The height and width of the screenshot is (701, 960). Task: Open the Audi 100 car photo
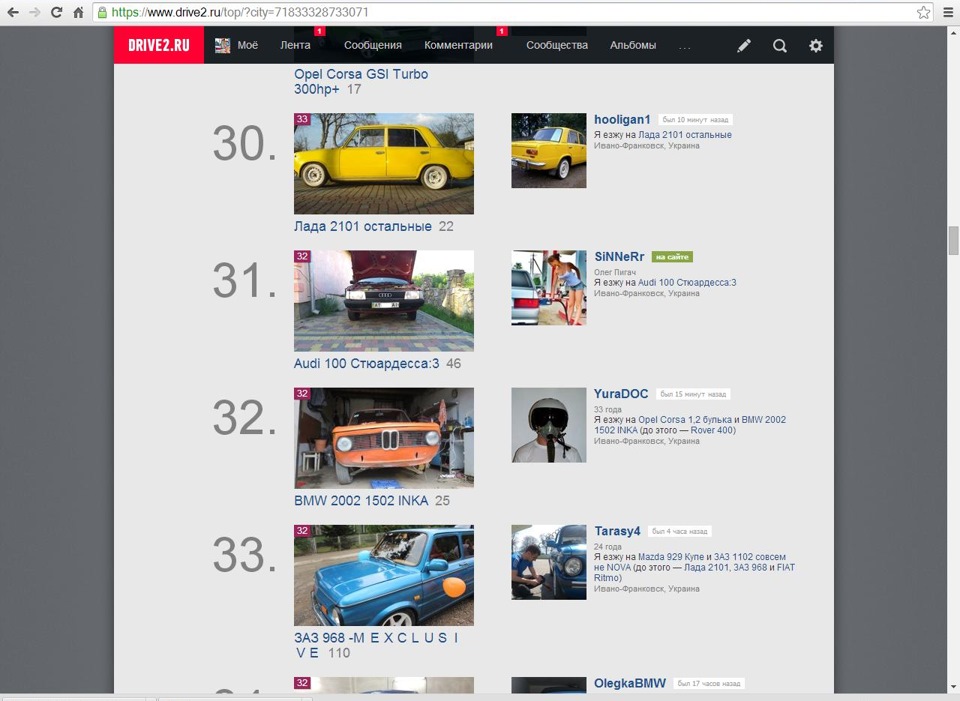tap(384, 301)
